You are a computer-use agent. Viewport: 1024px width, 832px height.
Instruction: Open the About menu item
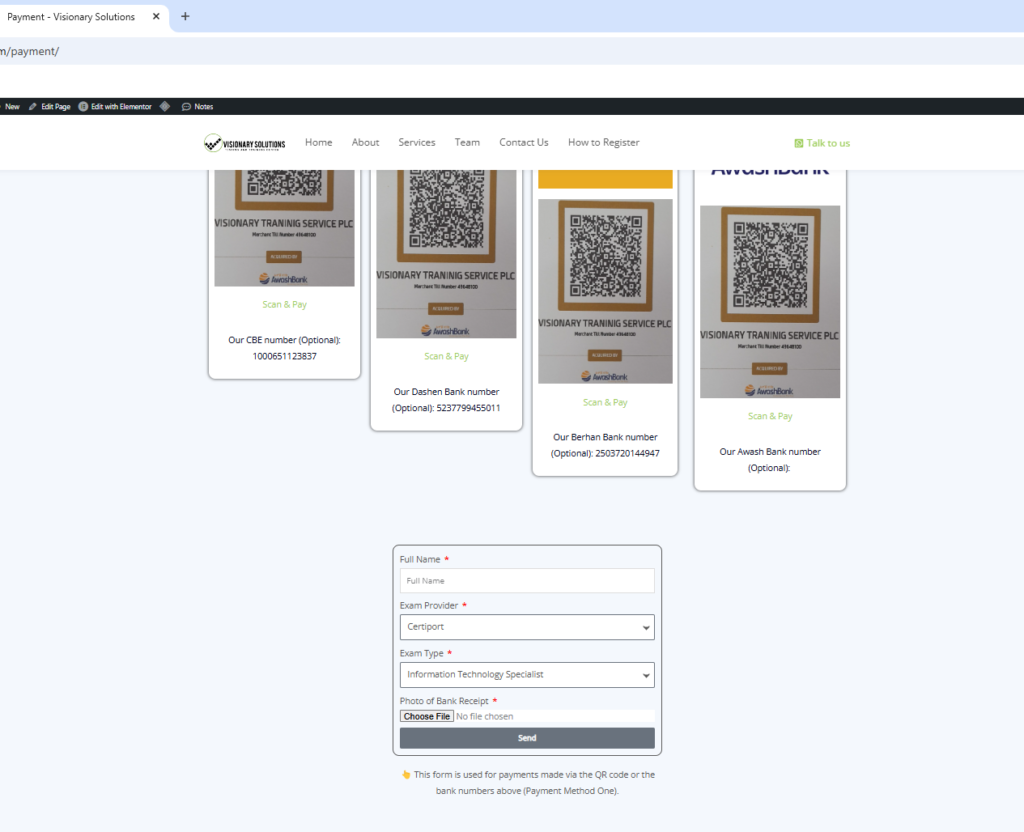[x=365, y=142]
